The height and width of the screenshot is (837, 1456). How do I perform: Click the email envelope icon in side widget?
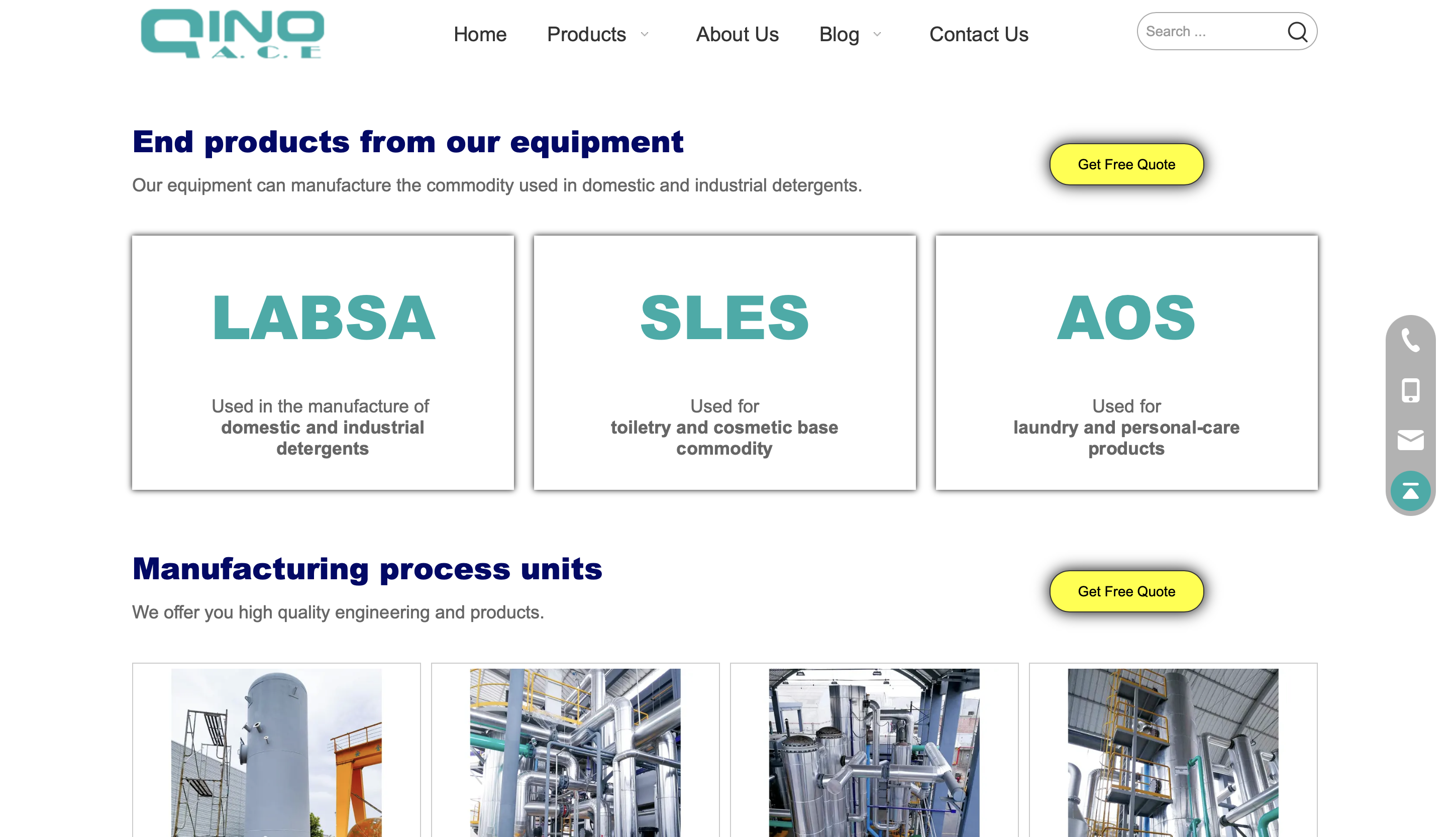point(1410,440)
